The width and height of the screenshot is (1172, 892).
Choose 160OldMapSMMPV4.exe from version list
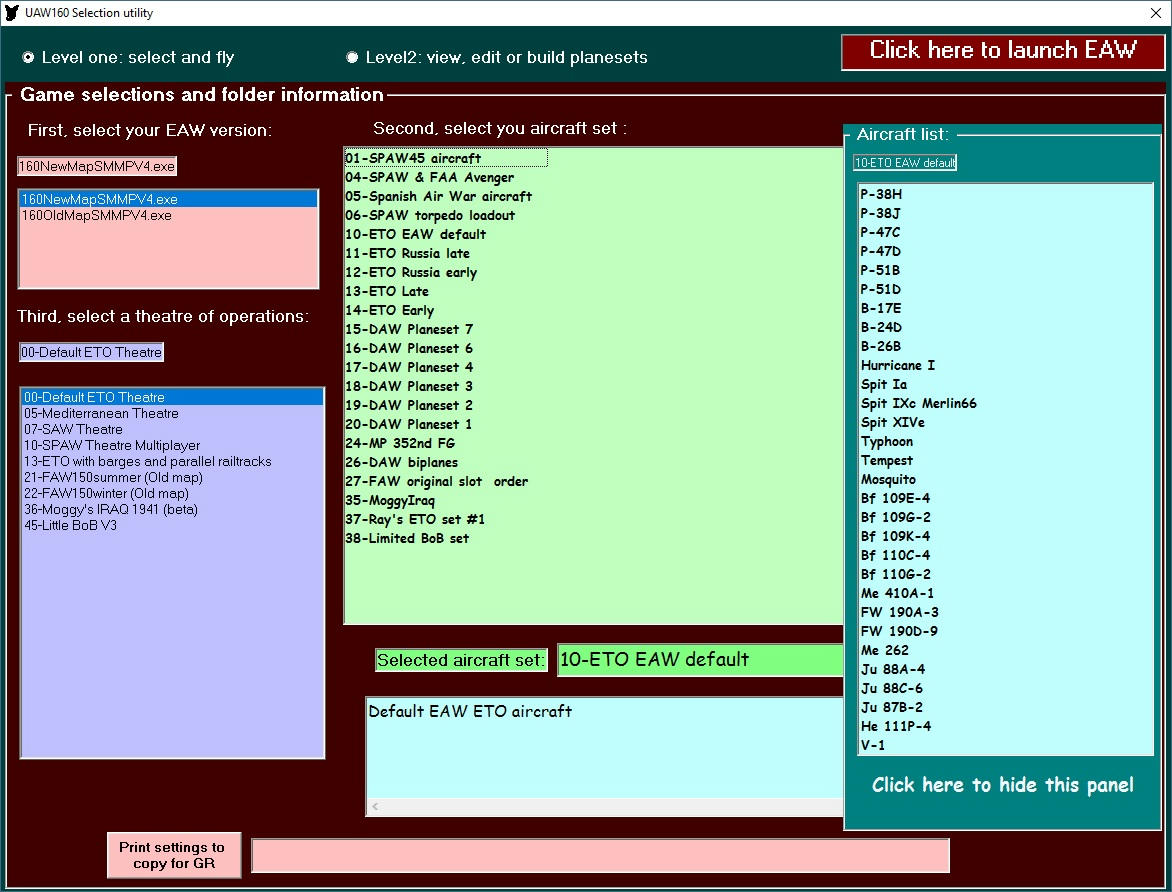[96, 215]
